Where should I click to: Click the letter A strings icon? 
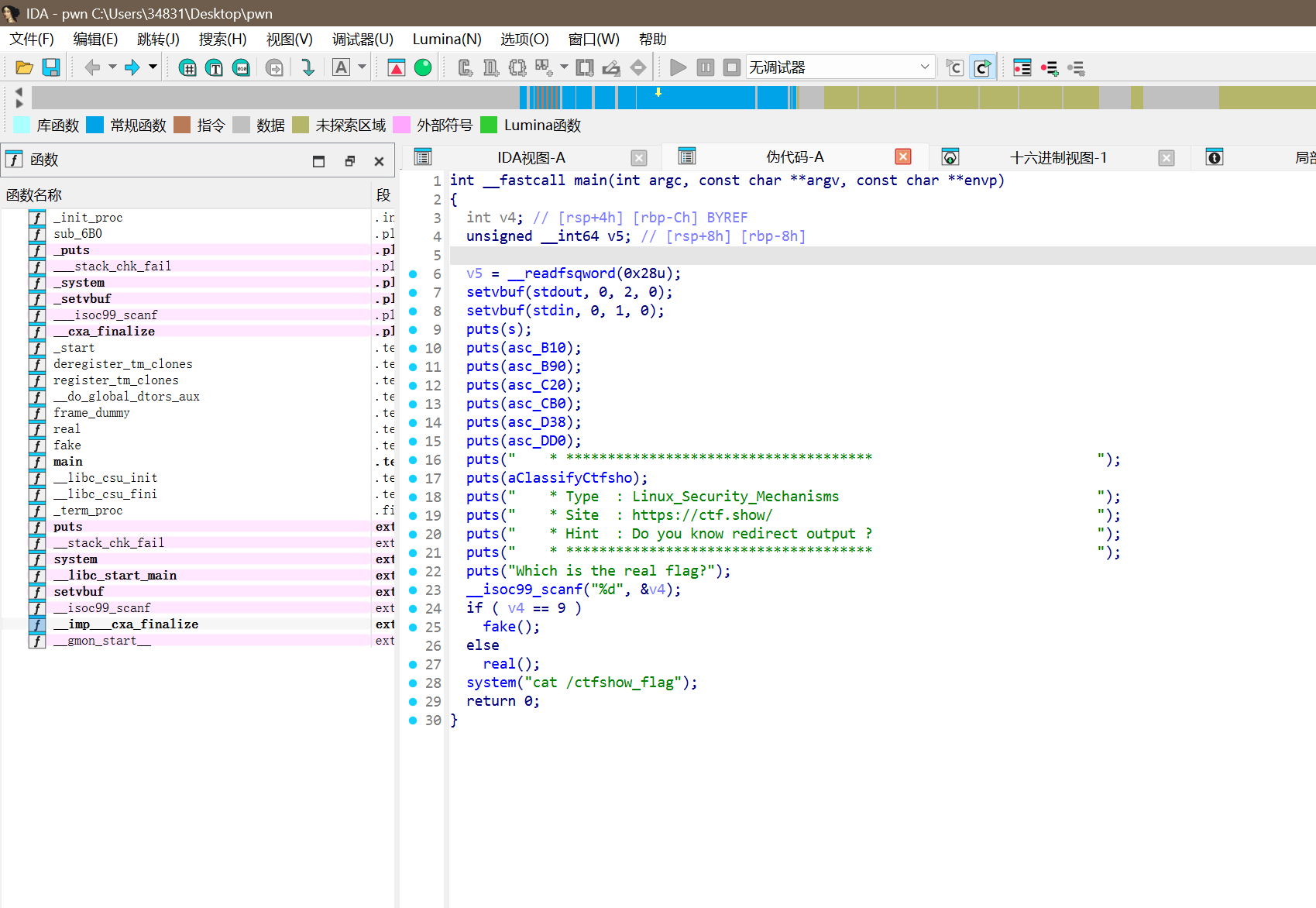(x=341, y=68)
